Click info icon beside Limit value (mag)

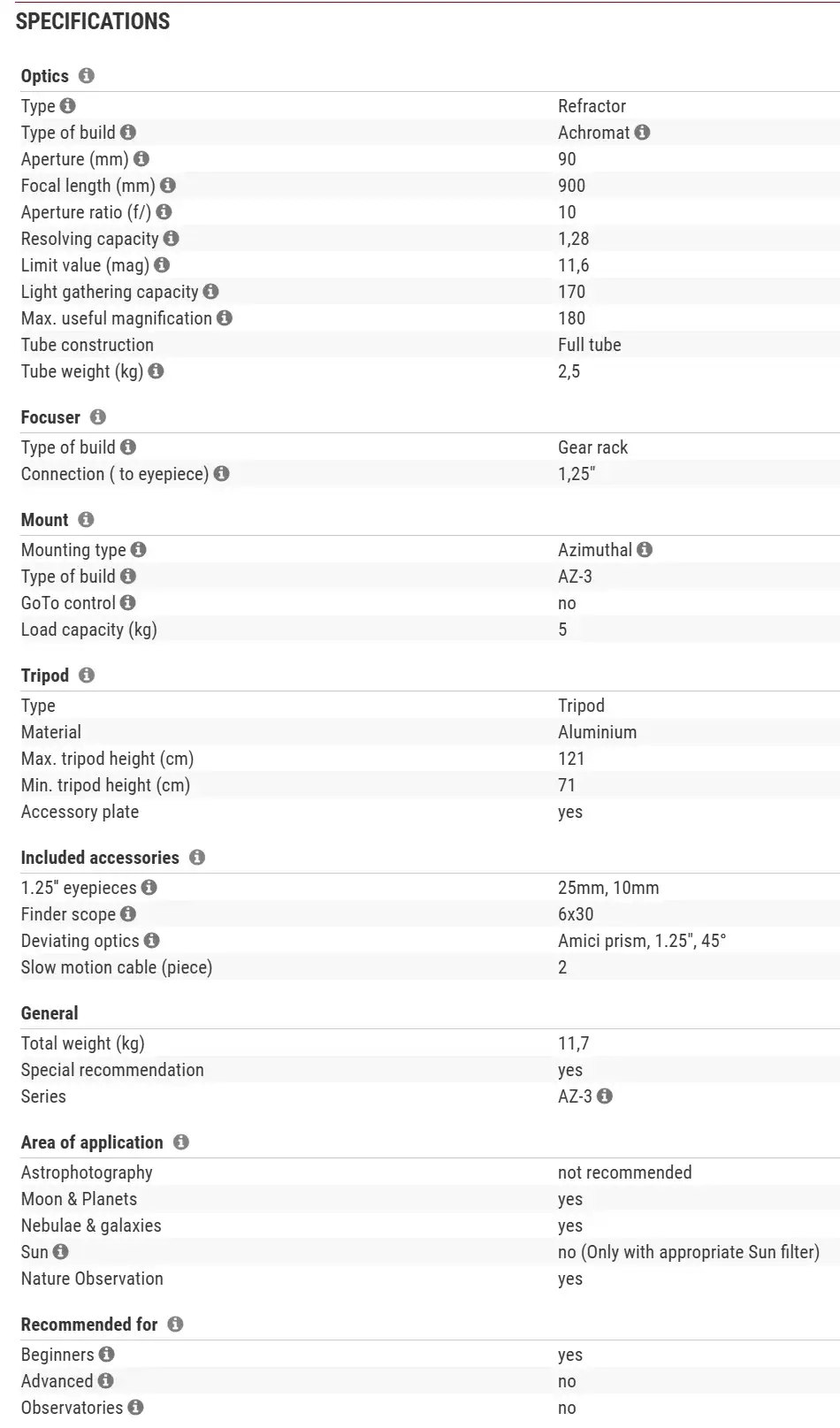161,265
